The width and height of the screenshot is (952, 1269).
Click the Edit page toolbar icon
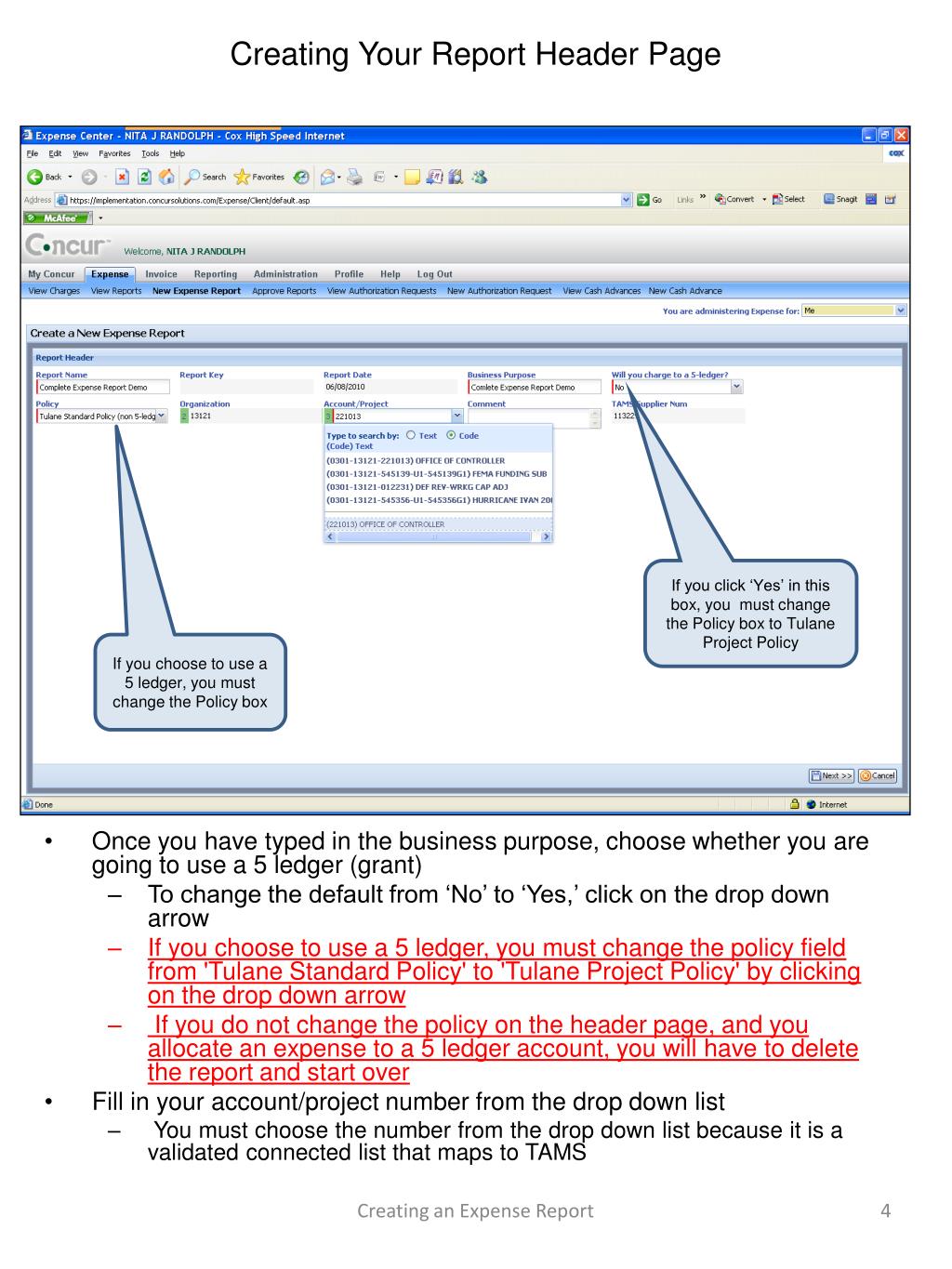coord(379,177)
